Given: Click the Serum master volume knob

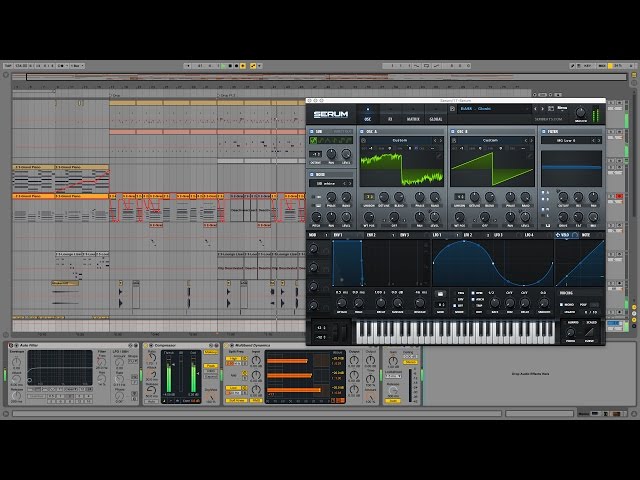Looking at the screenshot, I should click(x=580, y=112).
